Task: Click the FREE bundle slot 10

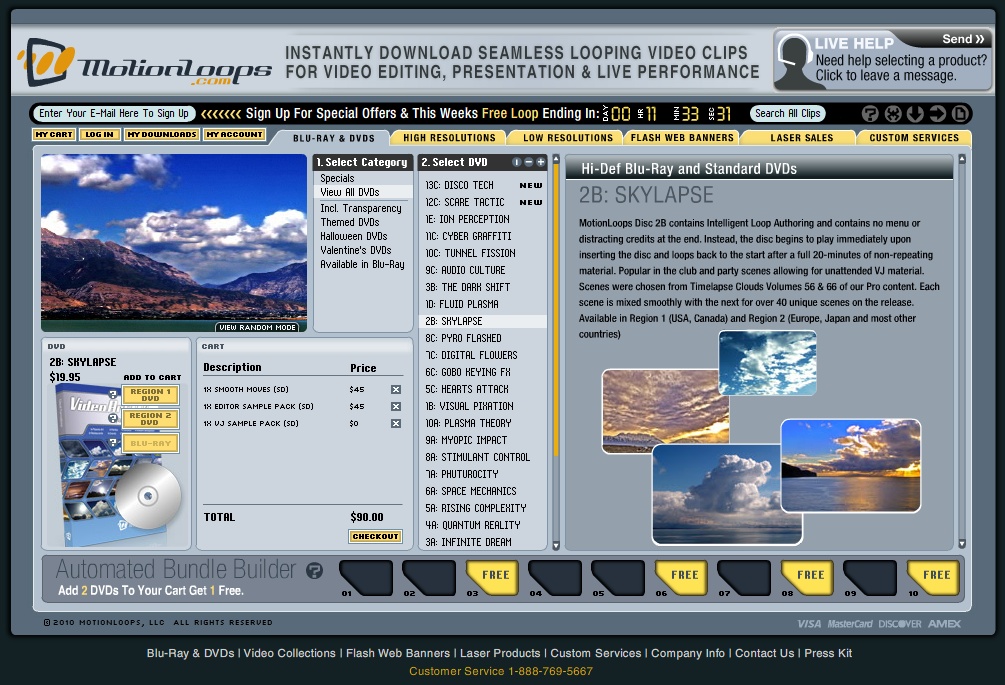Action: [933, 577]
